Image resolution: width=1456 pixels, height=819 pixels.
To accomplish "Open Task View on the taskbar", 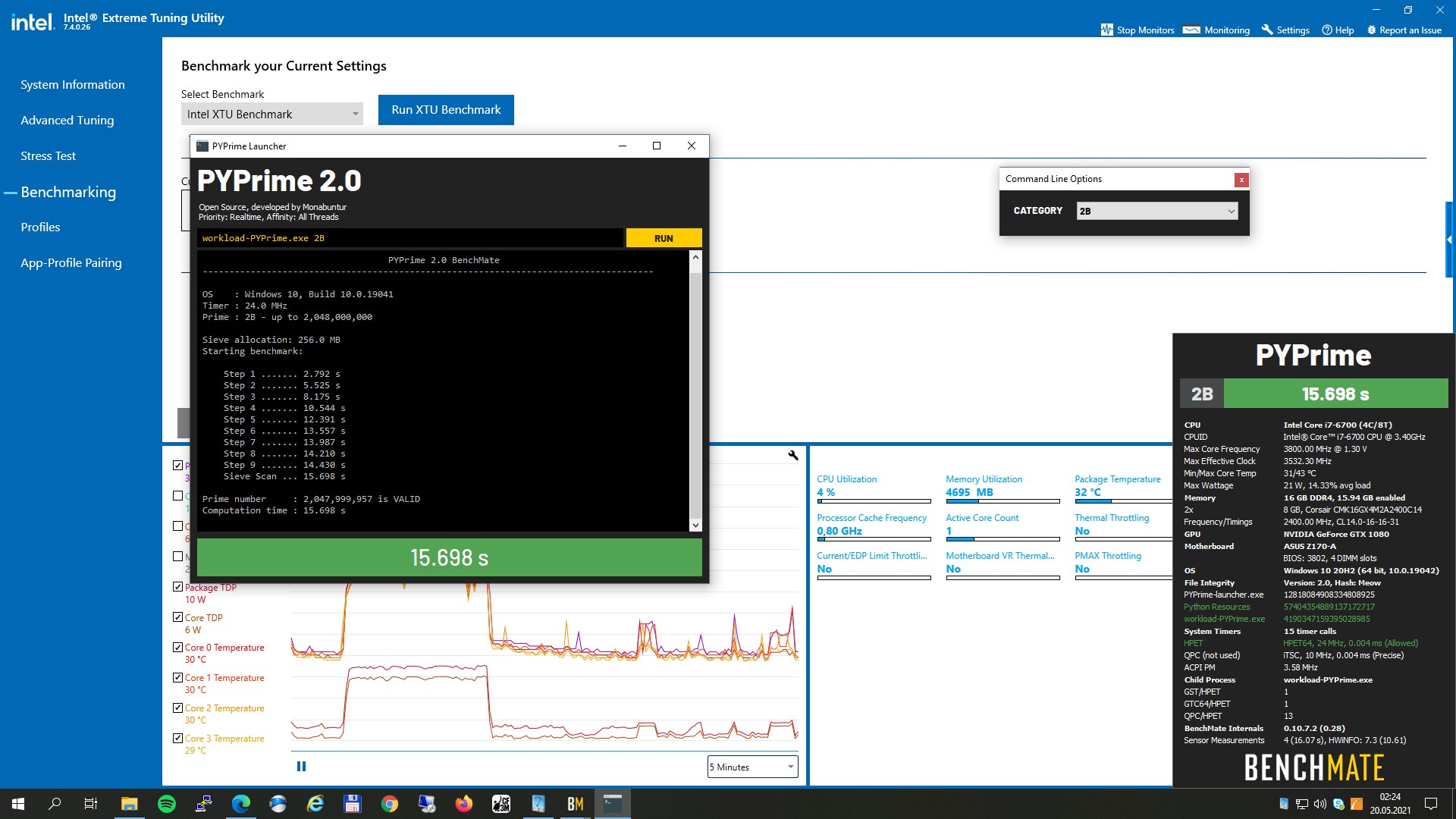I will point(90,804).
